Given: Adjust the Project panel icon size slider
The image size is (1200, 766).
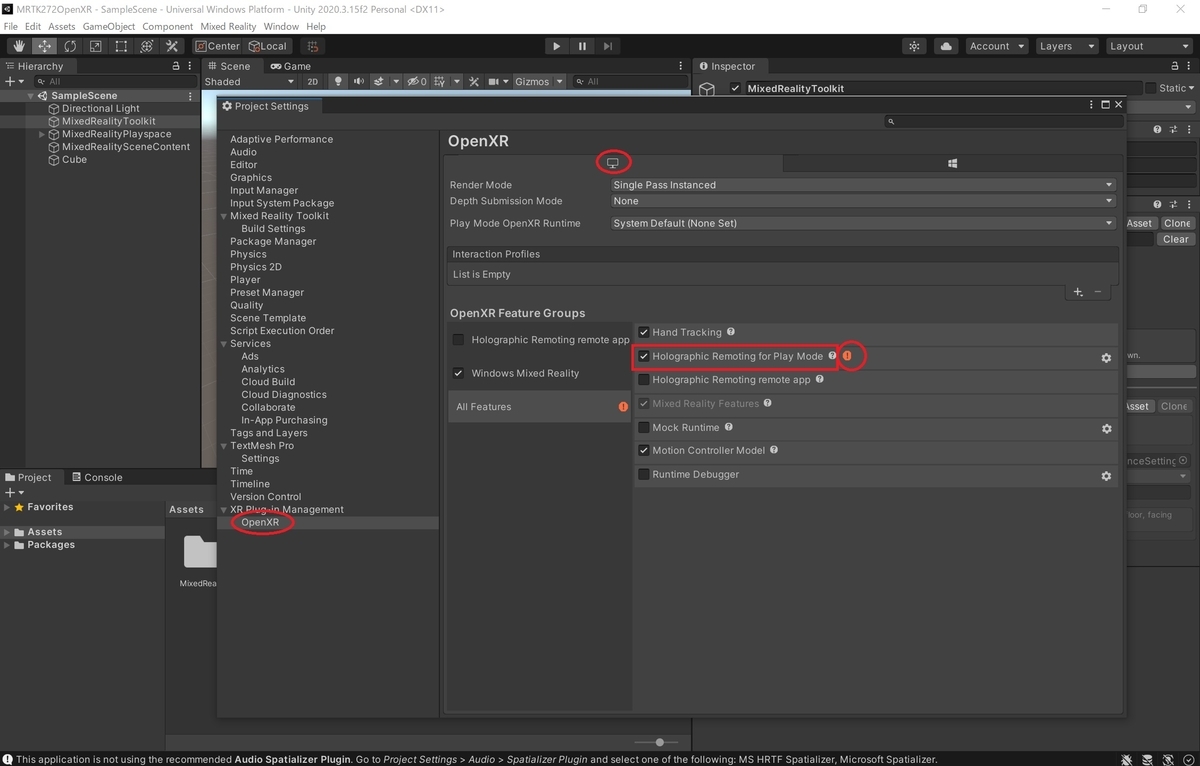Looking at the screenshot, I should 660,742.
